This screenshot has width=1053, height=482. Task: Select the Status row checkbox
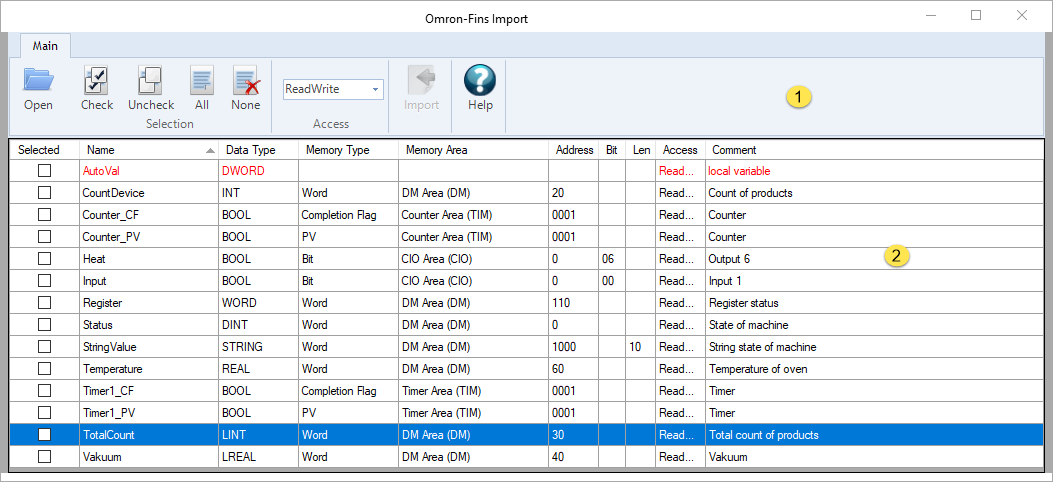[44, 325]
